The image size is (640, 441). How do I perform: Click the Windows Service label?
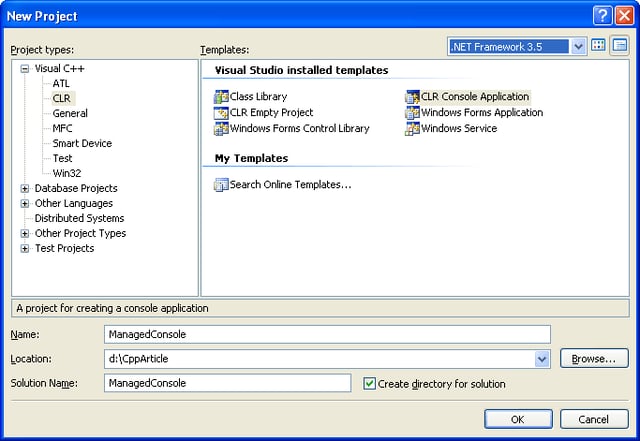coord(459,129)
